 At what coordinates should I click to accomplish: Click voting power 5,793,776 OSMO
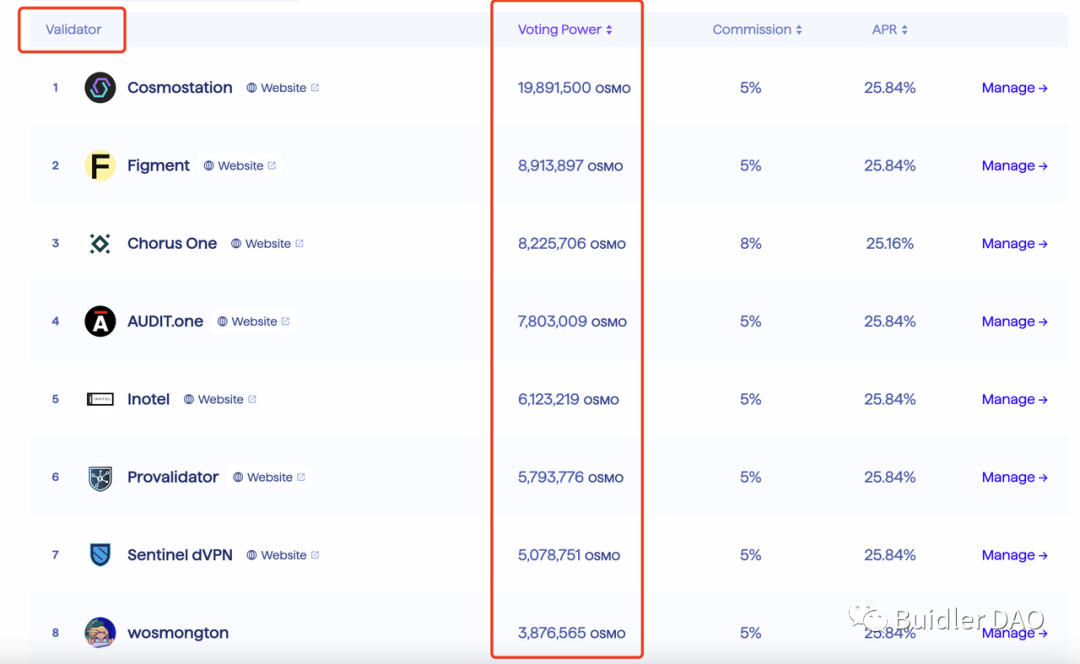click(570, 477)
